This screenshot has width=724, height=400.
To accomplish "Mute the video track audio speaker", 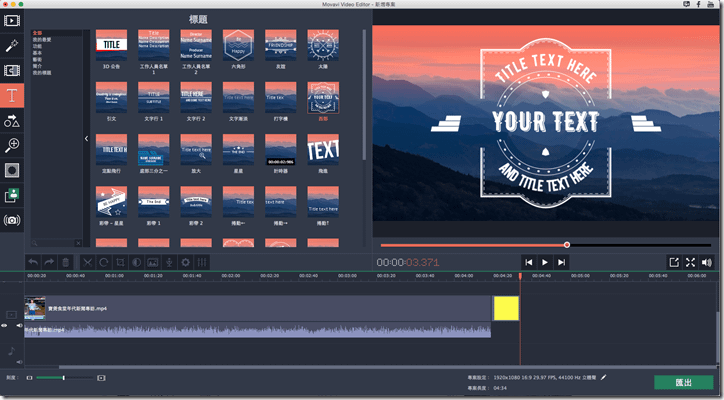I will click(x=19, y=326).
